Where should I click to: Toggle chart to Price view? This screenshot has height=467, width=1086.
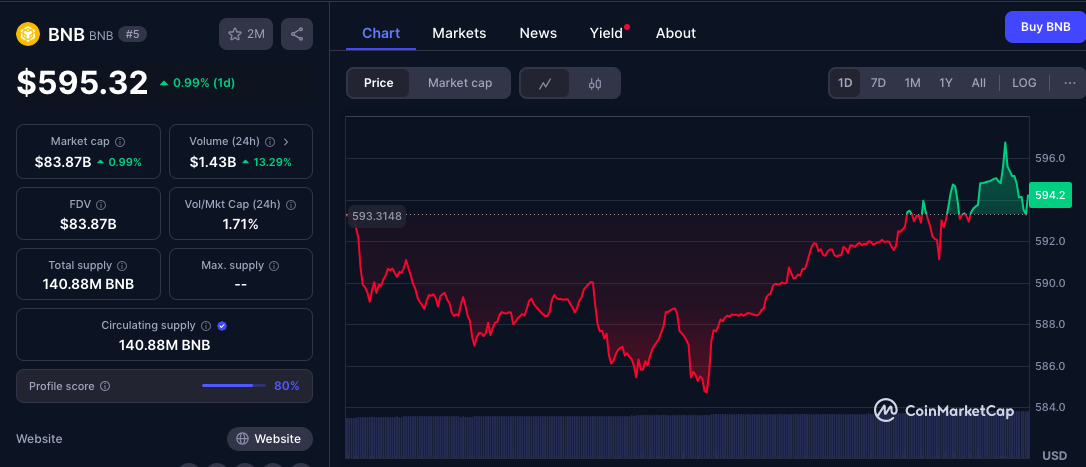[378, 83]
